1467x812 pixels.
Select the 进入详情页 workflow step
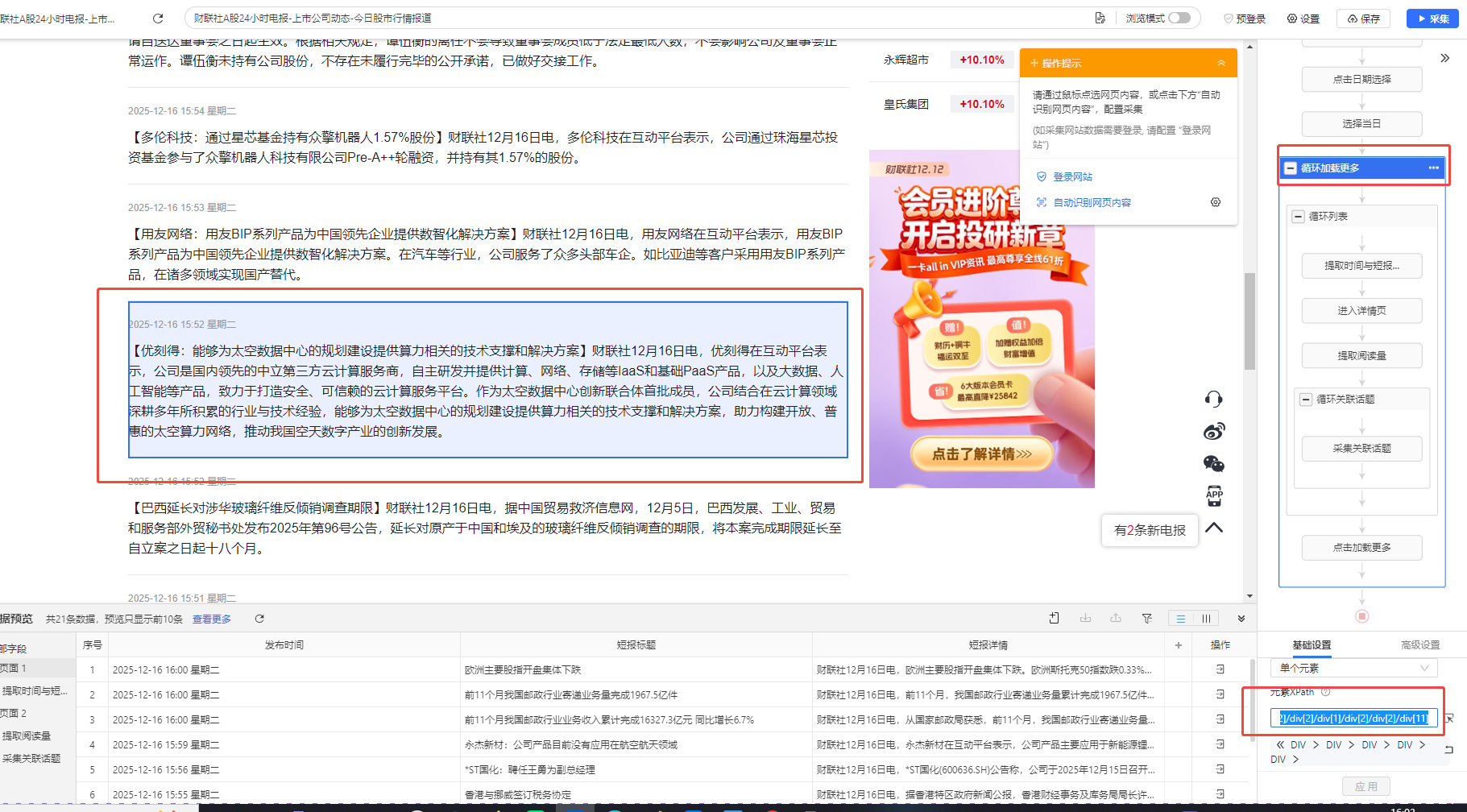1361,311
